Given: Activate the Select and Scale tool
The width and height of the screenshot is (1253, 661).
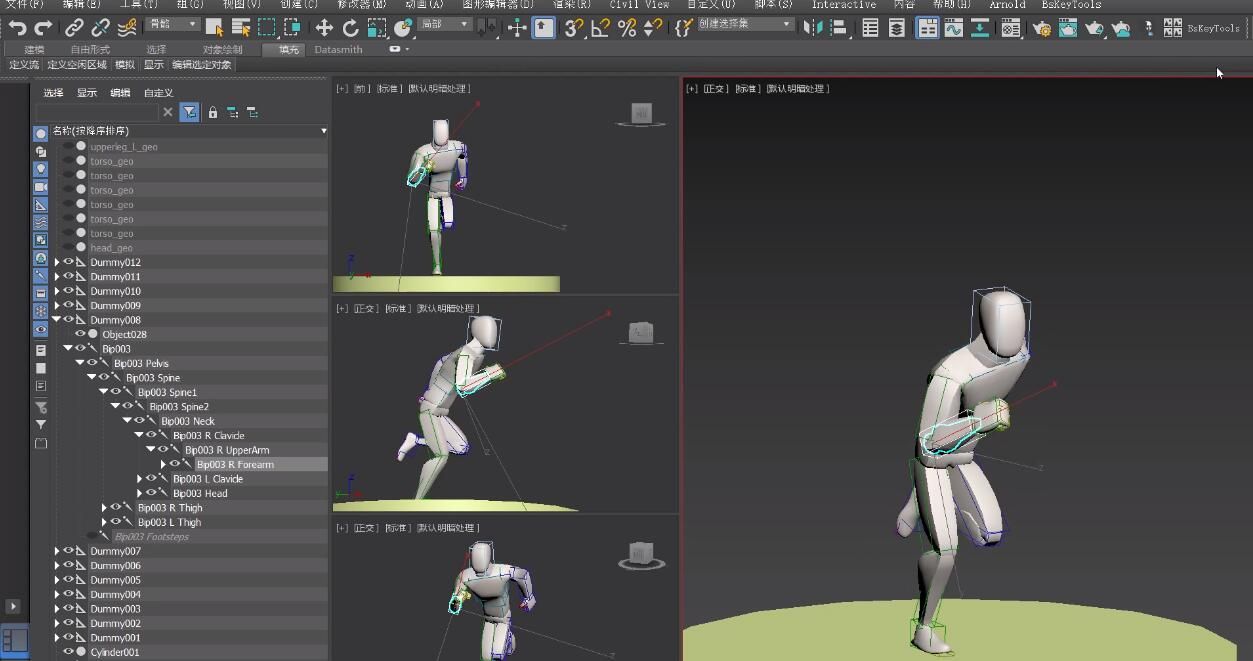Looking at the screenshot, I should pyautogui.click(x=376, y=28).
